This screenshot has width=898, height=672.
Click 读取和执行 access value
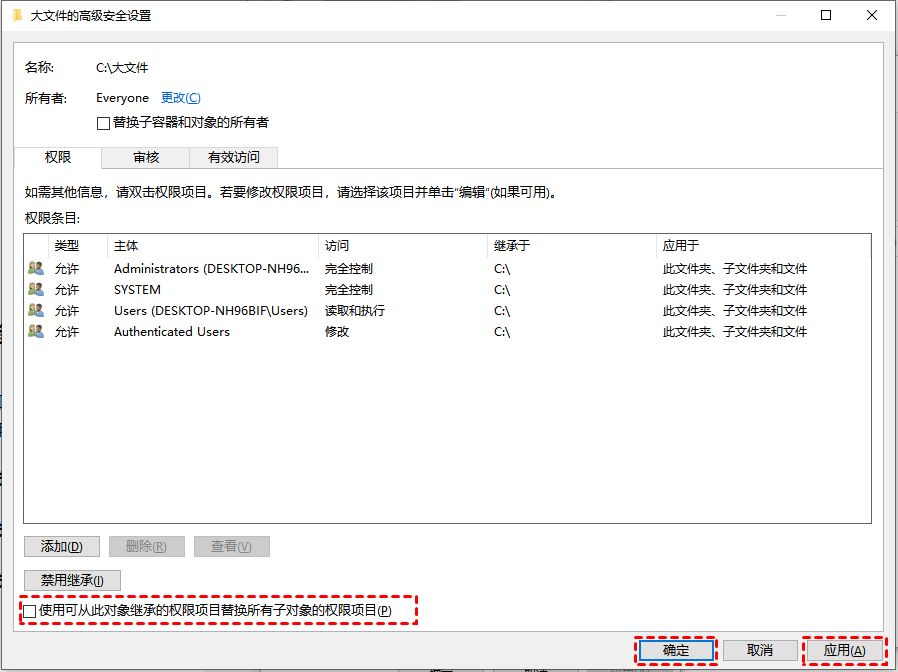[x=355, y=311]
